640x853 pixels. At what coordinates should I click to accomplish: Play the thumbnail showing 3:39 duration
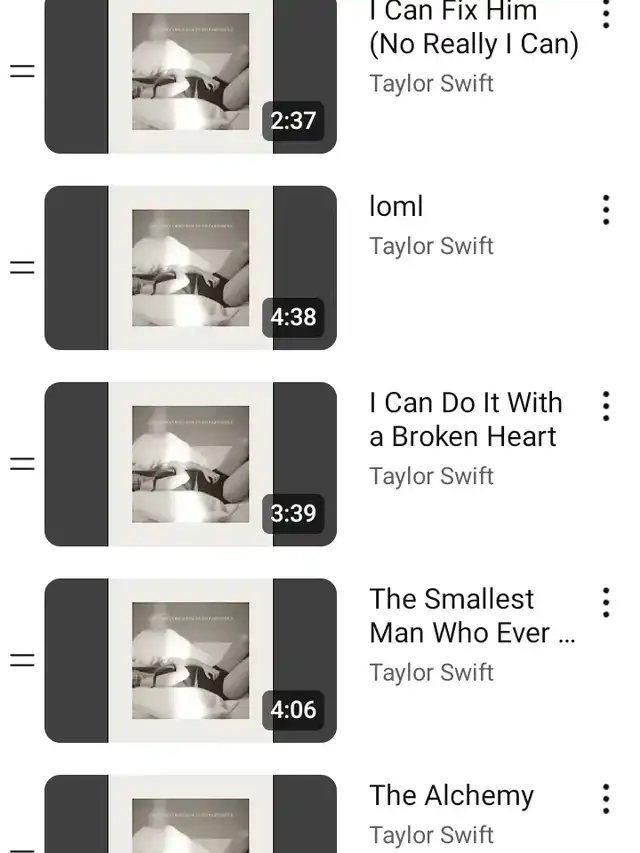click(190, 464)
